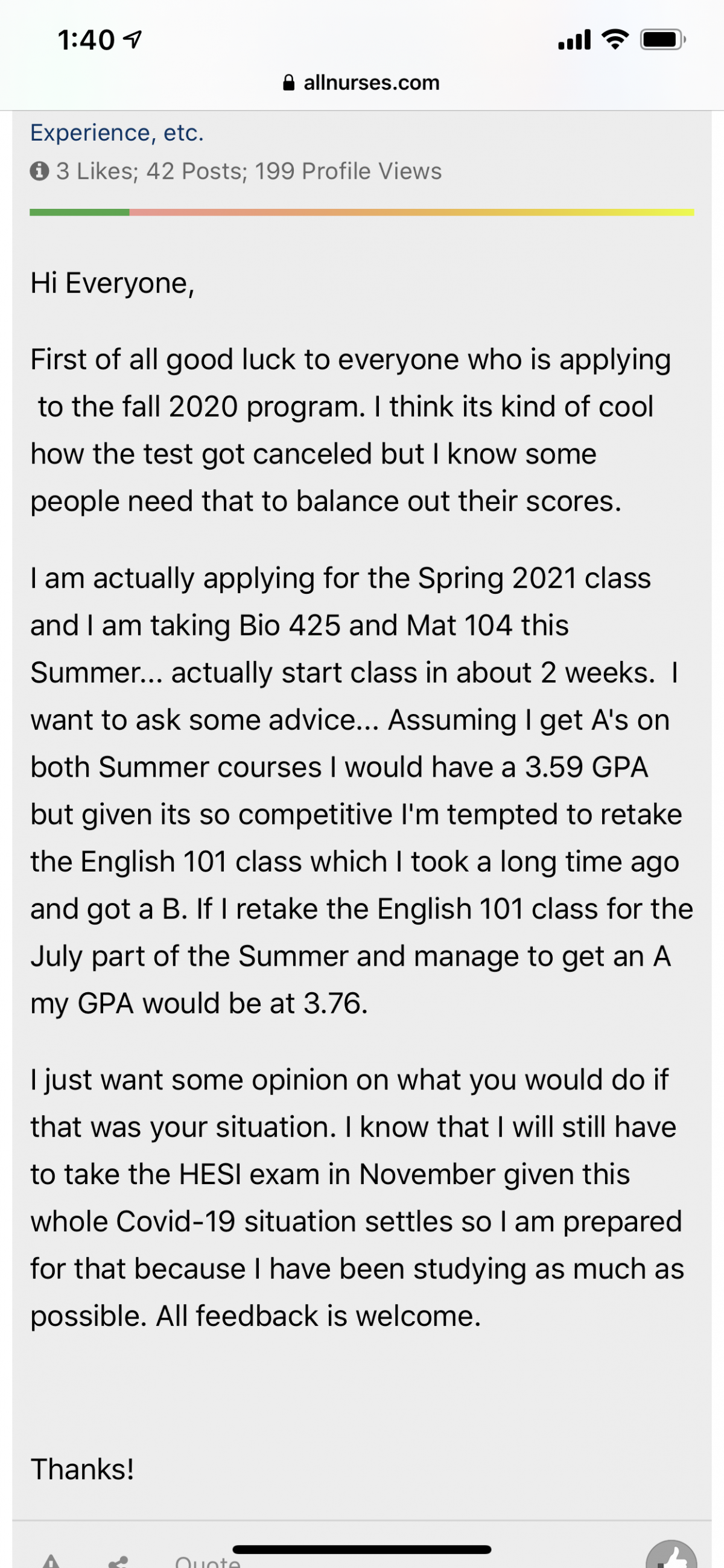The width and height of the screenshot is (724, 1568).
Task: Share this post via share icon
Action: tap(118, 1562)
